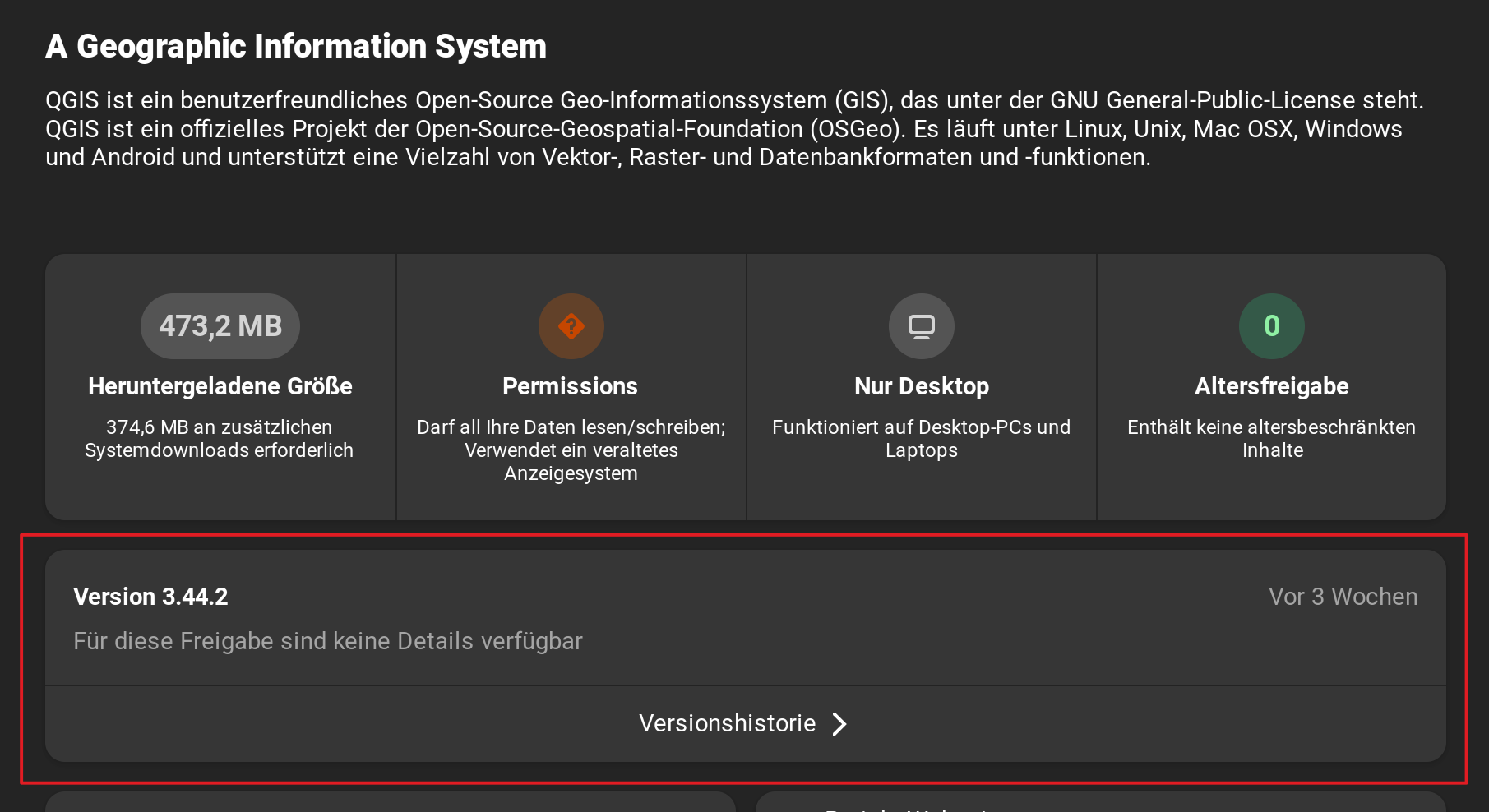Click the 'keine Details verfügbar' release note text

point(327,641)
